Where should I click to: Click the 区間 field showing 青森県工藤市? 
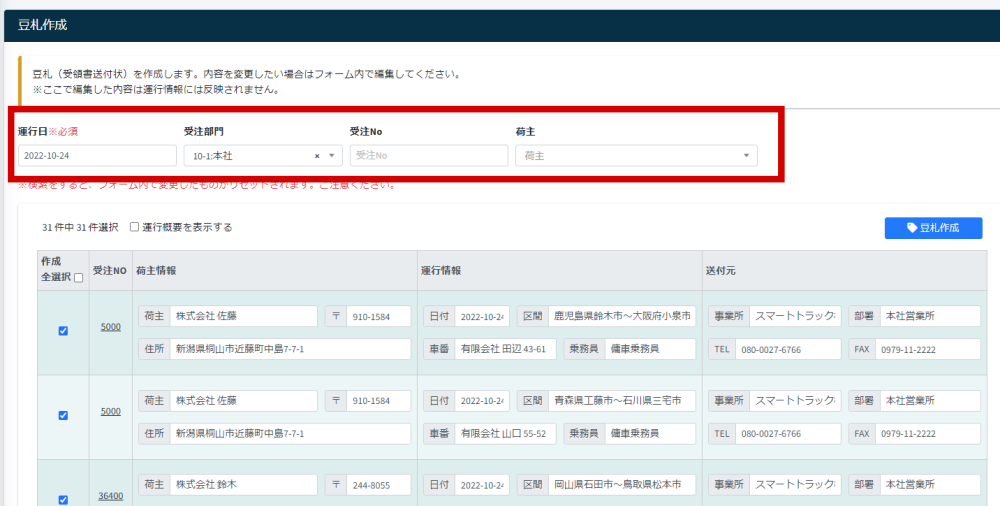pyautogui.click(x=621, y=400)
